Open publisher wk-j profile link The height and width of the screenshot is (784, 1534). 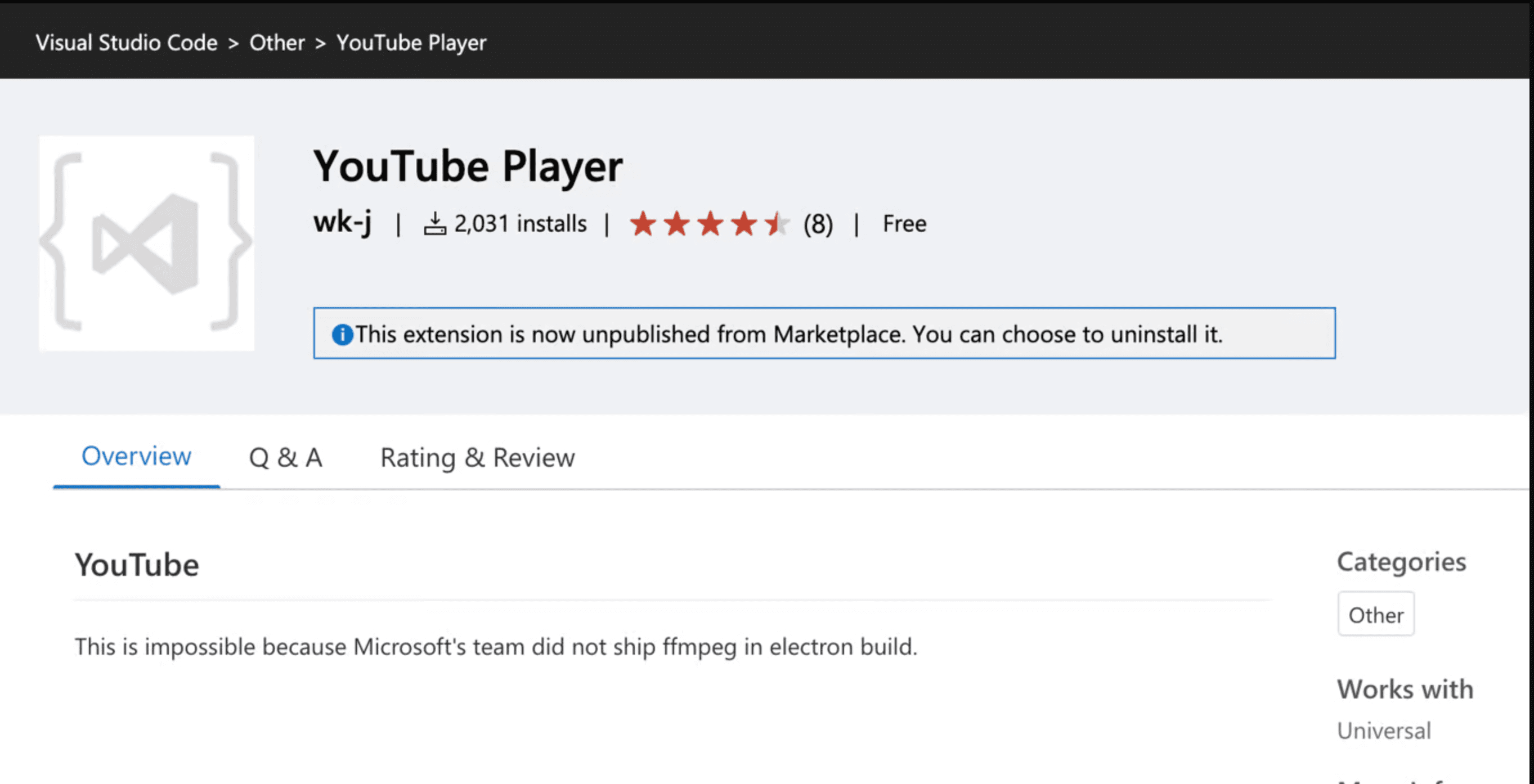pyautogui.click(x=343, y=223)
